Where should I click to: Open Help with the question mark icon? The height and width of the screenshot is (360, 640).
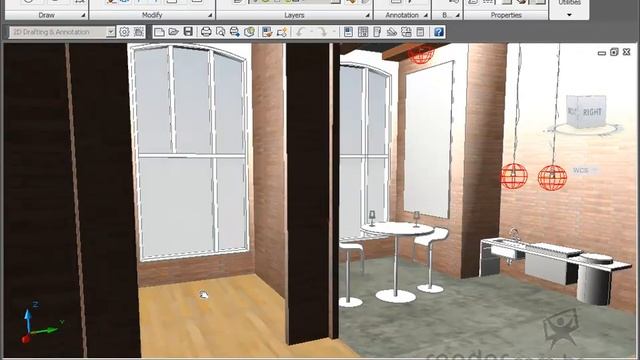[439, 32]
